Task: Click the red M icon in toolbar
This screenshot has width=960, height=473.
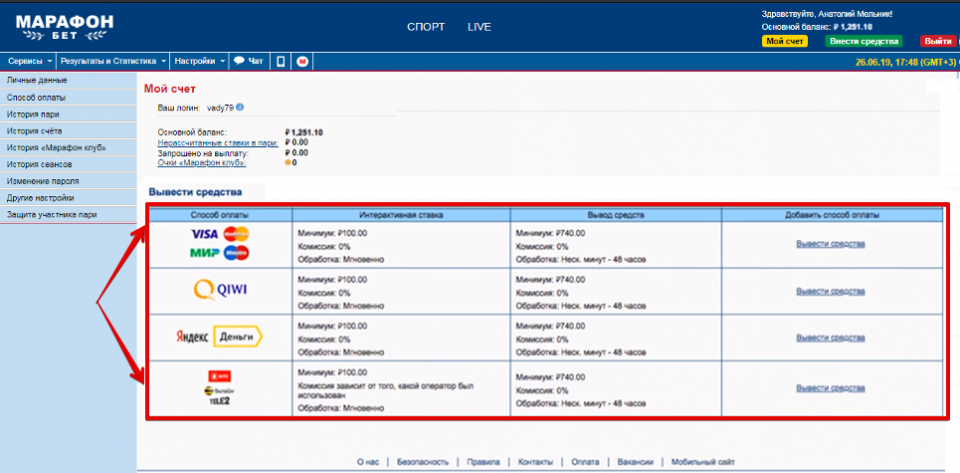Action: coord(302,61)
